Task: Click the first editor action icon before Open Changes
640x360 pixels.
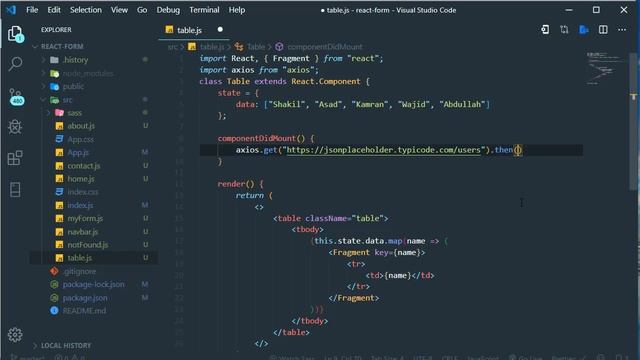Action: click(545, 29)
